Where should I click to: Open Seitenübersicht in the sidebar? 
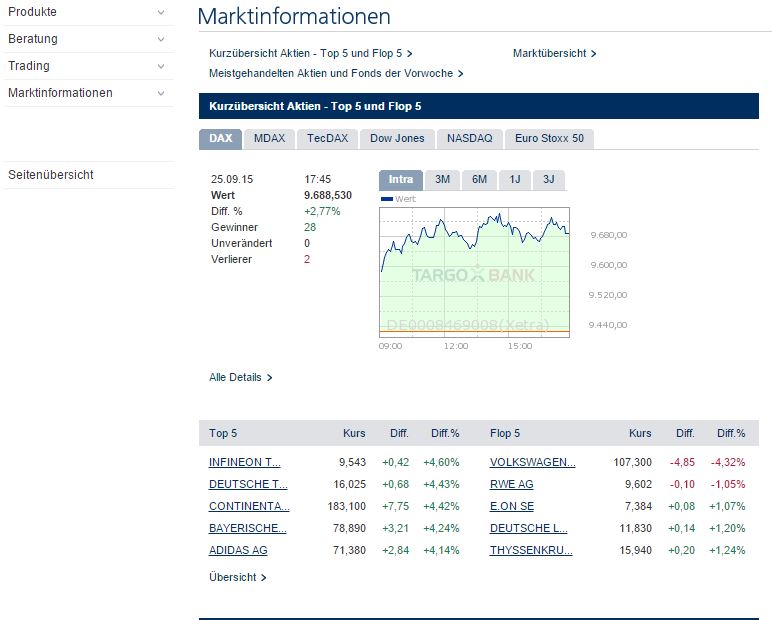51,175
